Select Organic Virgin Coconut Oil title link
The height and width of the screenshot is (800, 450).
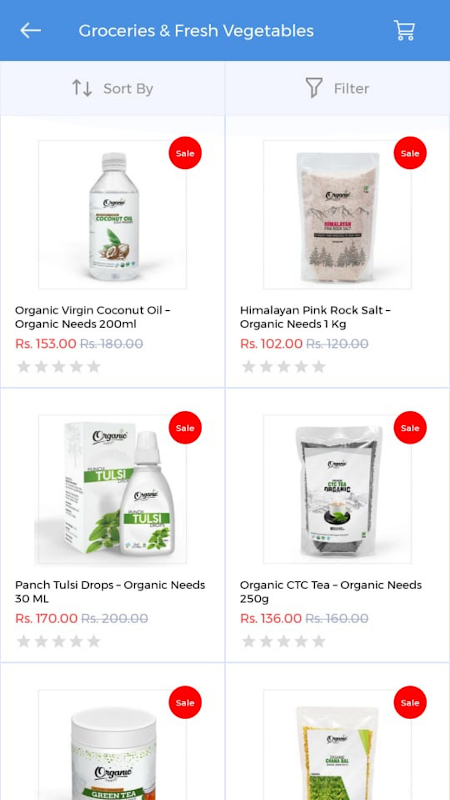click(93, 317)
